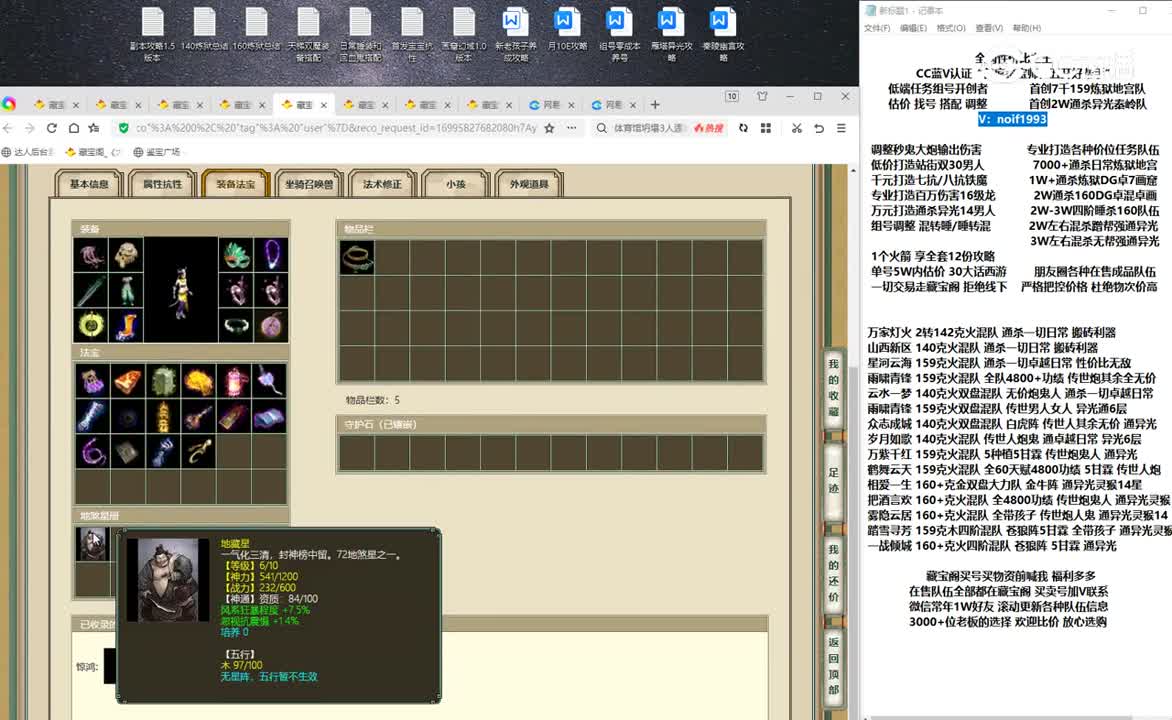Click the orange fan-shaped talisman icon
The height and width of the screenshot is (720, 1172).
[128, 381]
